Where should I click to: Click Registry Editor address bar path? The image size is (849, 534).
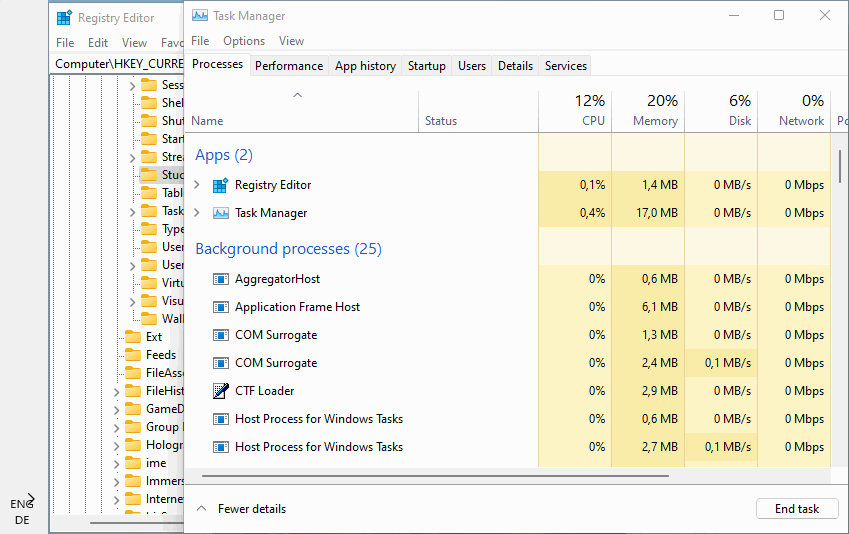tap(119, 64)
